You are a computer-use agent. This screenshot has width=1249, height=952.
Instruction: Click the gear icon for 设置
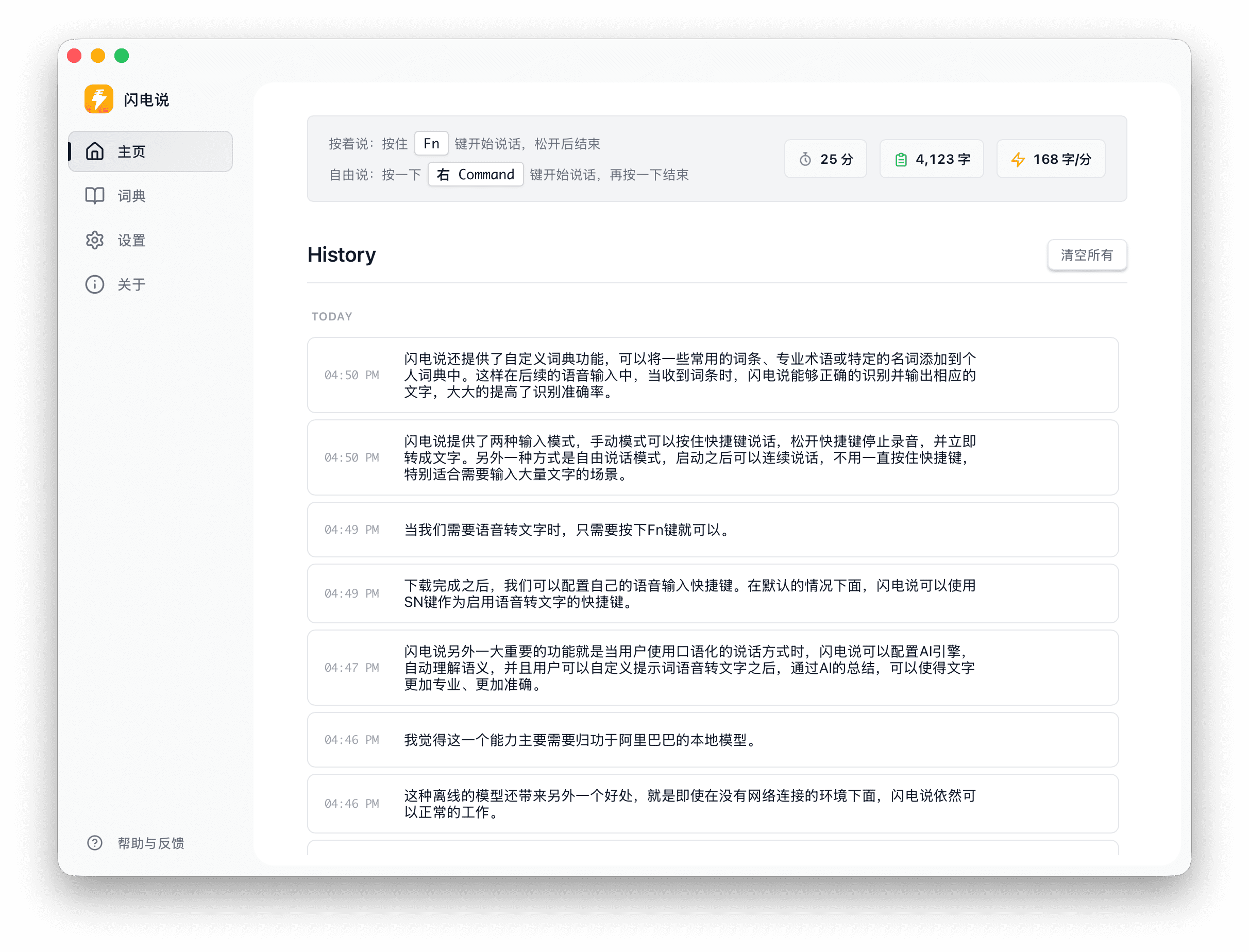[x=95, y=240]
